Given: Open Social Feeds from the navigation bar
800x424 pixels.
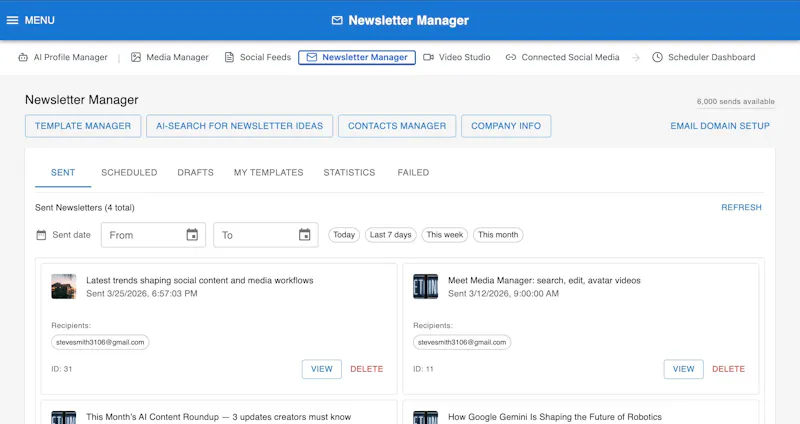Looking at the screenshot, I should (258, 57).
